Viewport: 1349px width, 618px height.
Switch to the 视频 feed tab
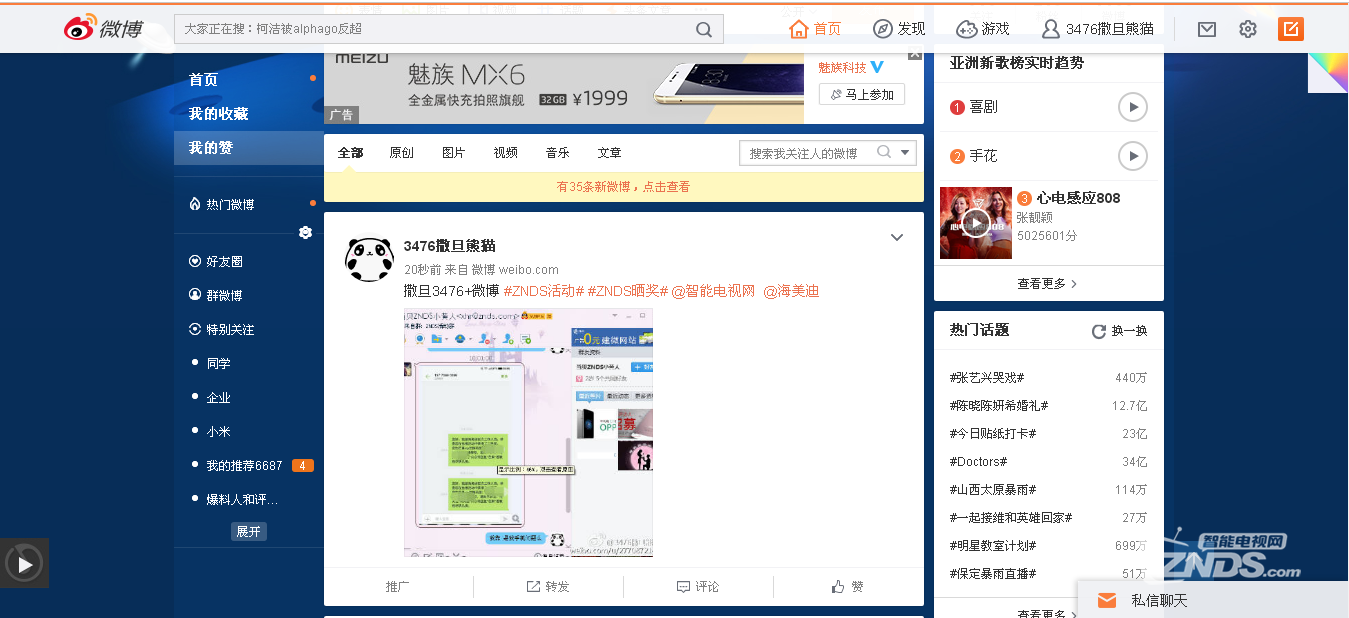click(505, 153)
